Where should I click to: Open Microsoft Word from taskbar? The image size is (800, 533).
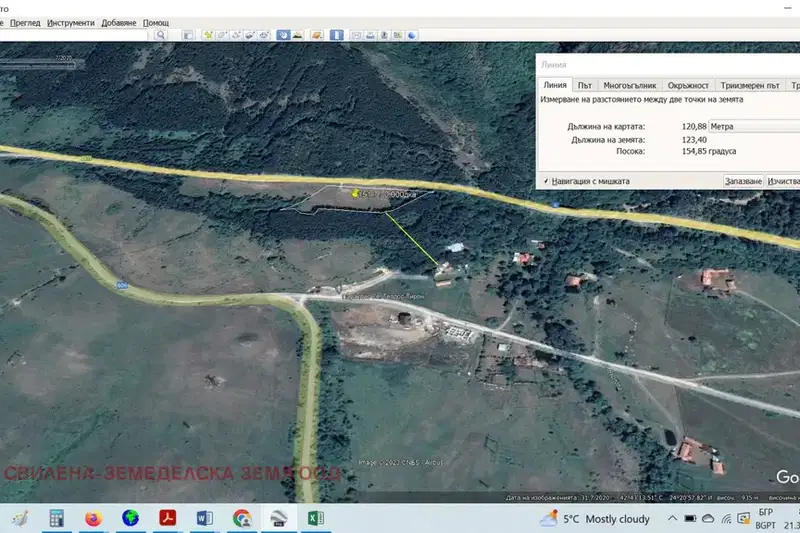tap(205, 518)
